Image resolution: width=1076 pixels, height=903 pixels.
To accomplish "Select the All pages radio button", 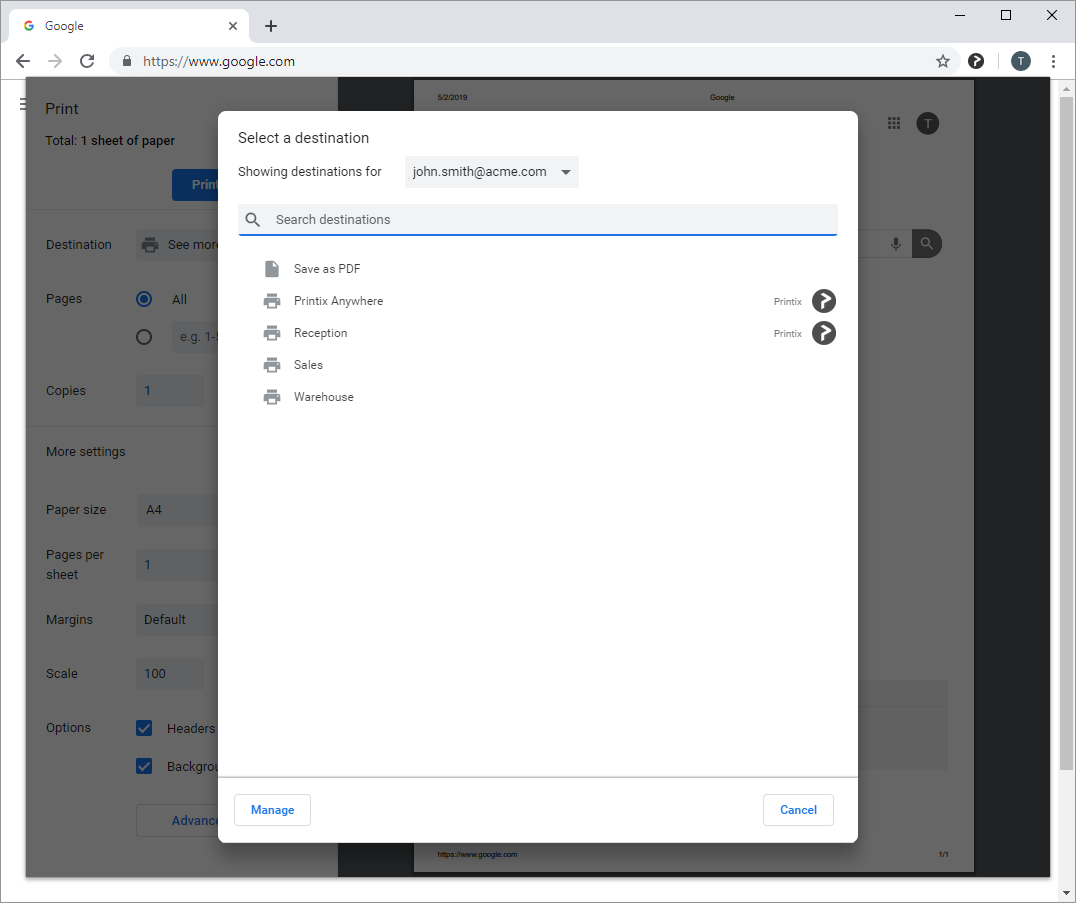I will pyautogui.click(x=144, y=298).
